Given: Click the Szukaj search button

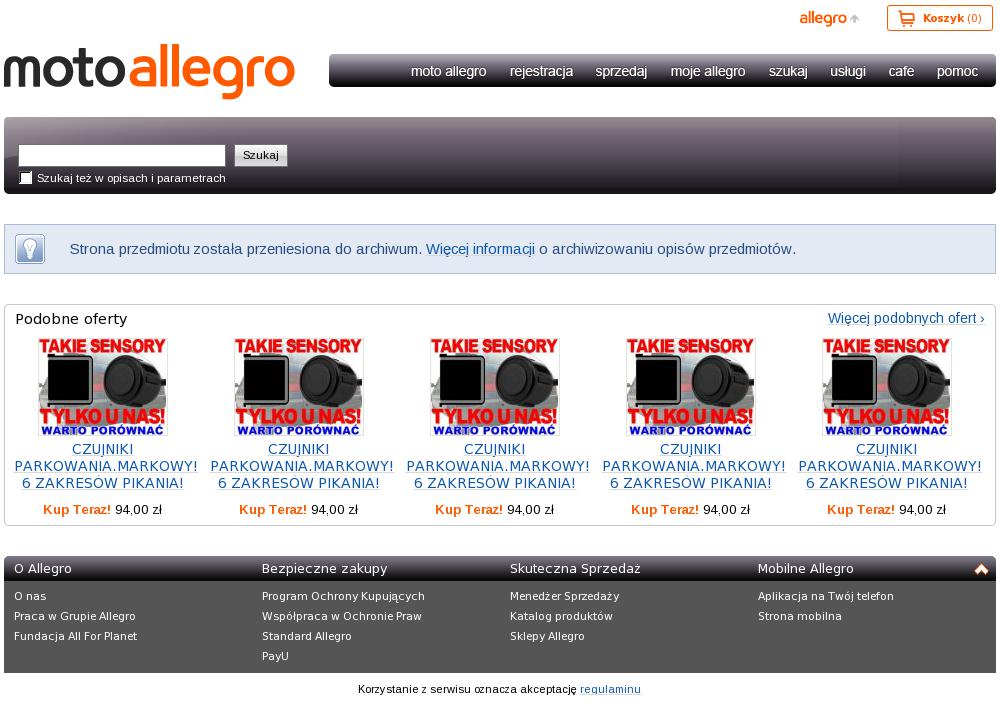Looking at the screenshot, I should point(261,156).
